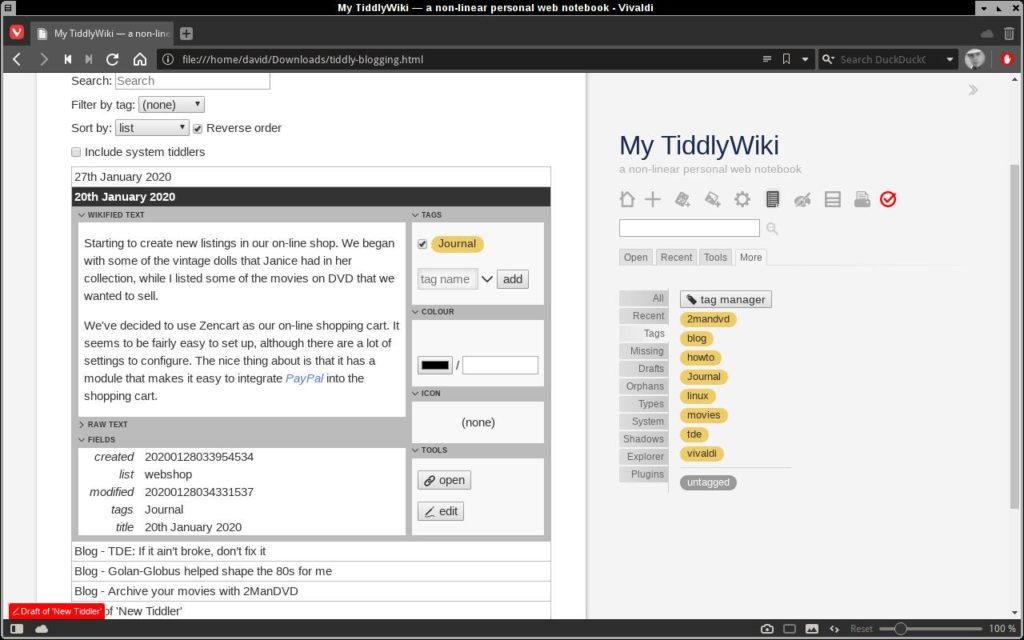Image resolution: width=1024 pixels, height=640 pixels.
Task: Click the edit tiddler button
Action: click(441, 511)
